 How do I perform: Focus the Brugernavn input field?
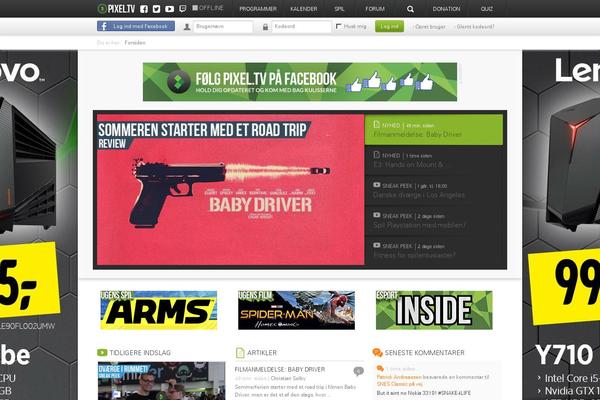223,26
